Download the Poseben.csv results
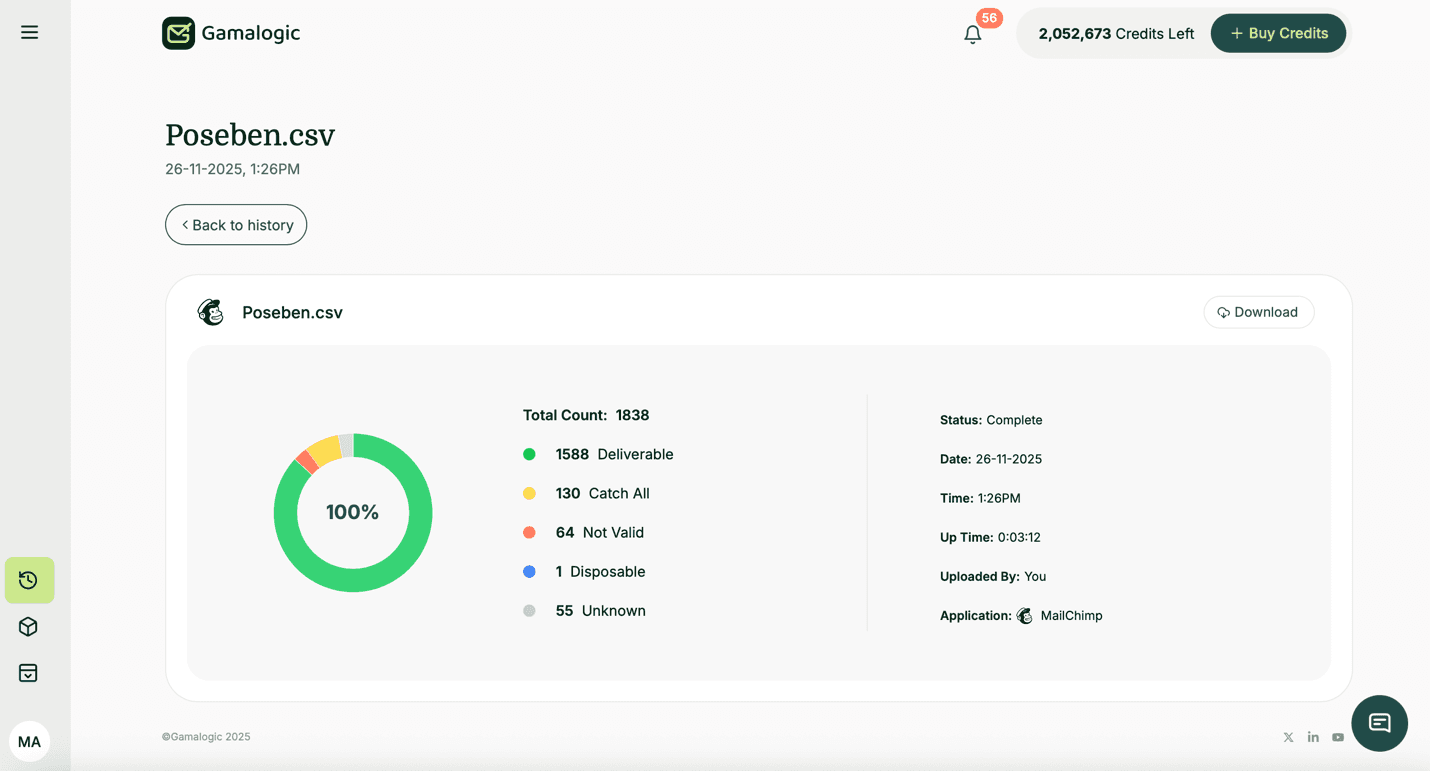The height and width of the screenshot is (771, 1430). click(1258, 312)
